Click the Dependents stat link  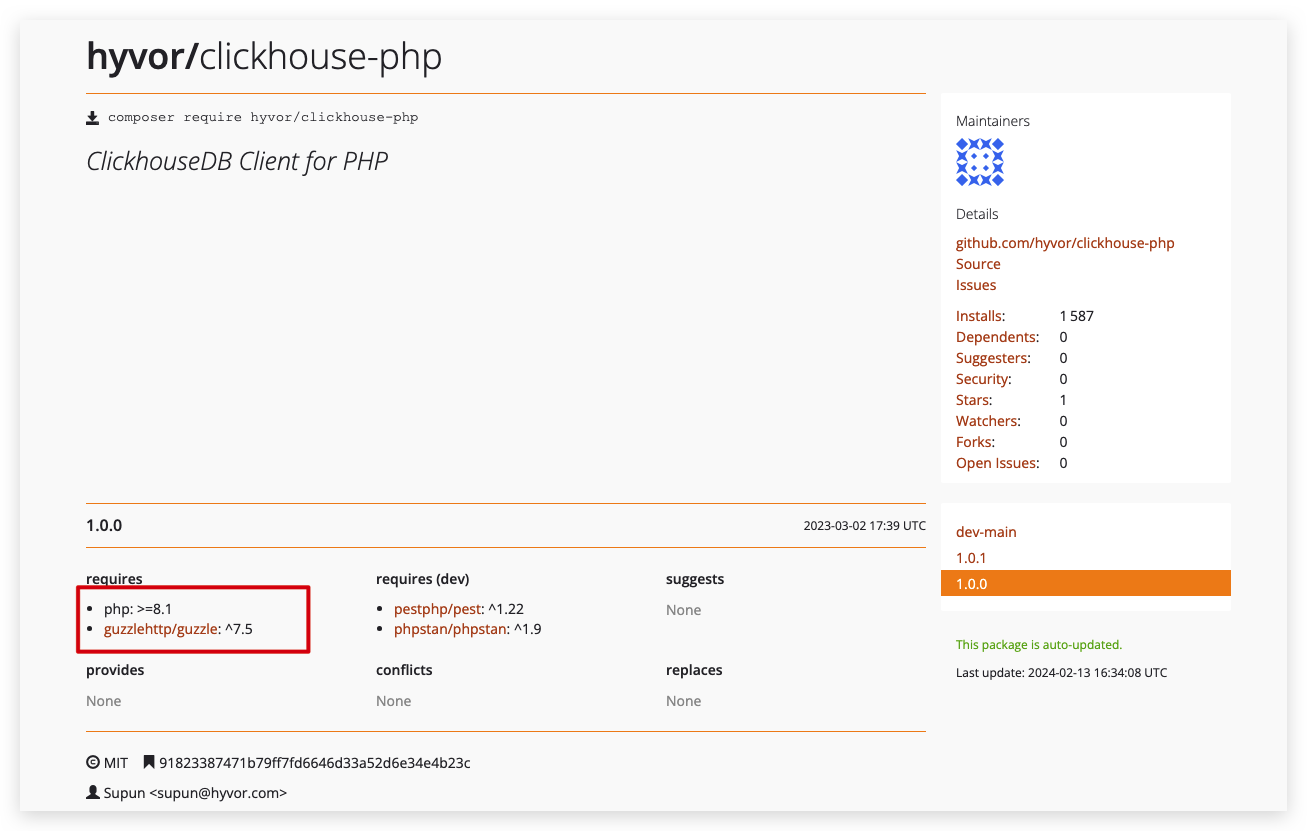click(x=997, y=337)
